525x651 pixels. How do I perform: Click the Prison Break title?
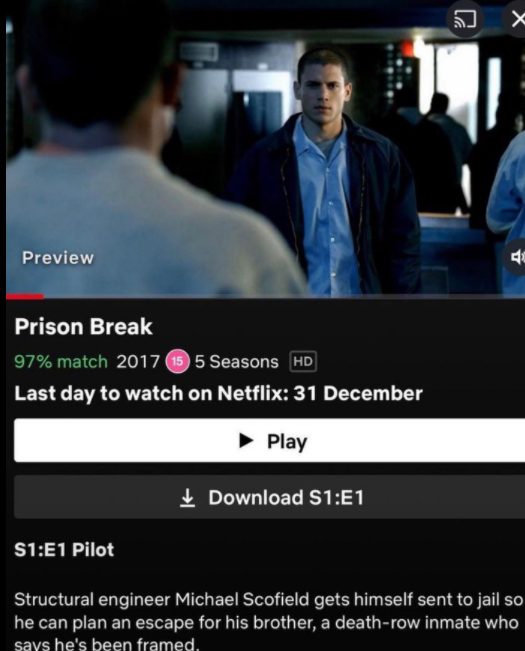click(83, 326)
